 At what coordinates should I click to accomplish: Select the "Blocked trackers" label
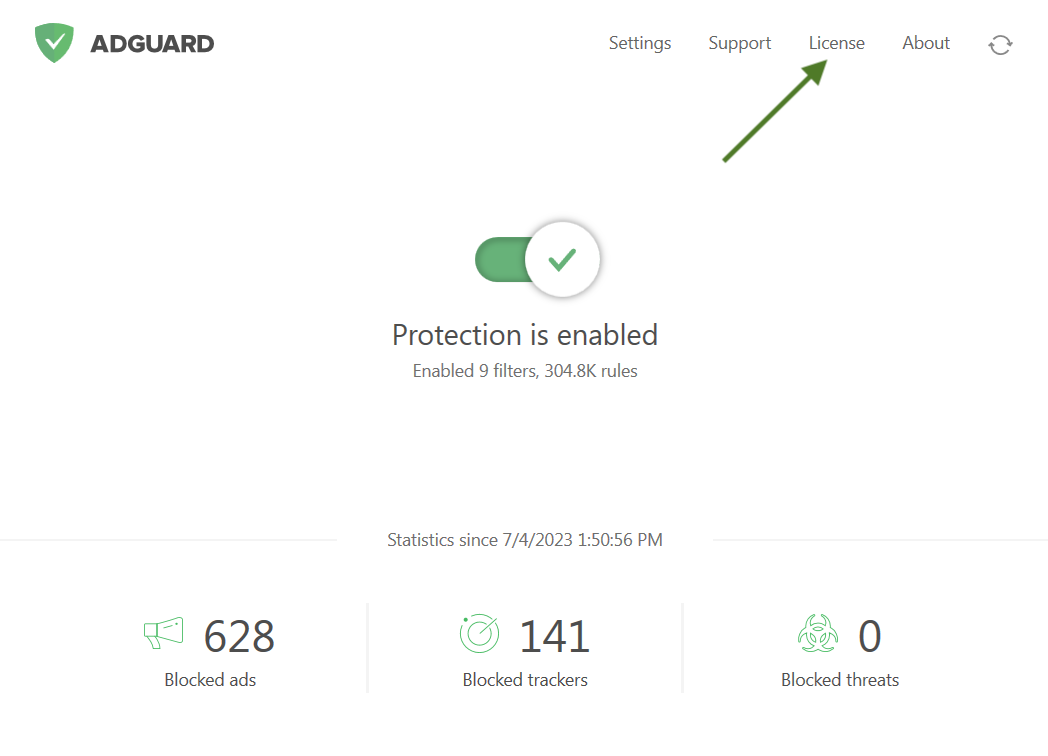pyautogui.click(x=525, y=680)
